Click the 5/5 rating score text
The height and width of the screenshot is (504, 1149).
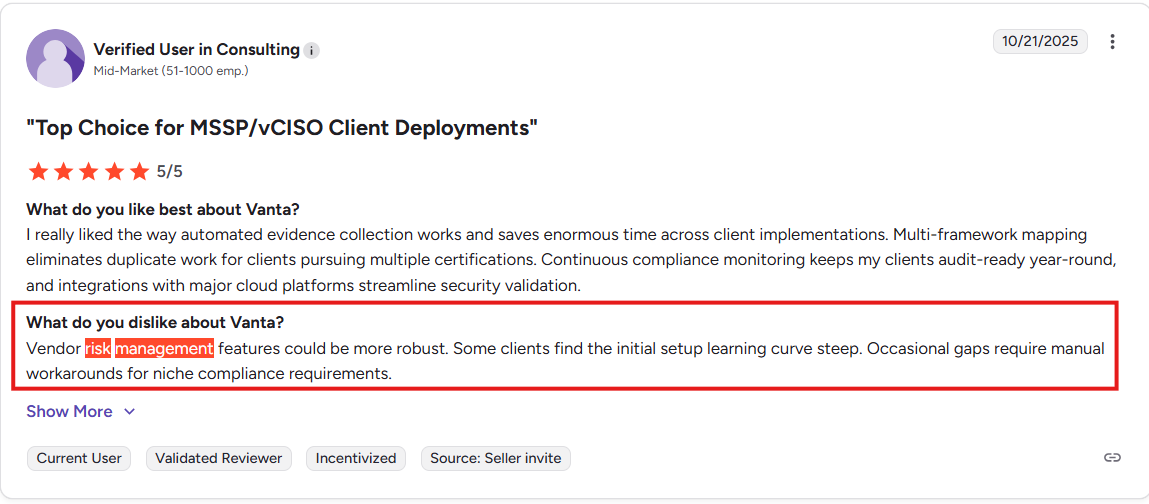169,172
